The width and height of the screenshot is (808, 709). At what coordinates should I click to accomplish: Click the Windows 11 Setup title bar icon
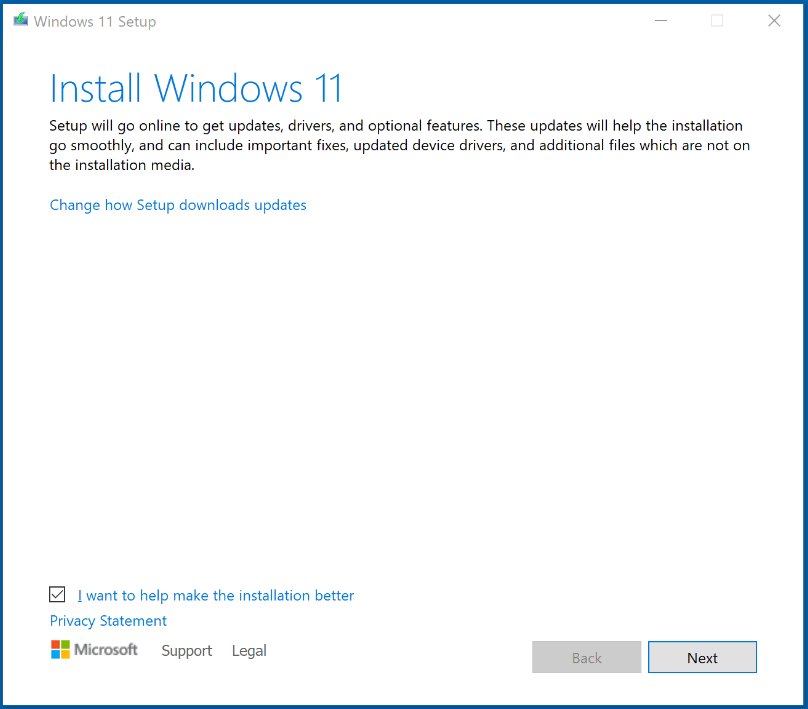21,20
